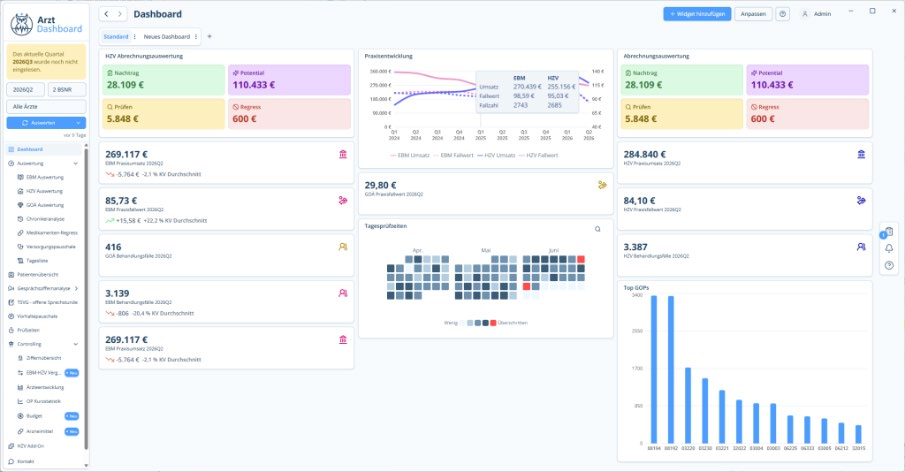
Task: Click the Anpassen button
Action: point(753,14)
